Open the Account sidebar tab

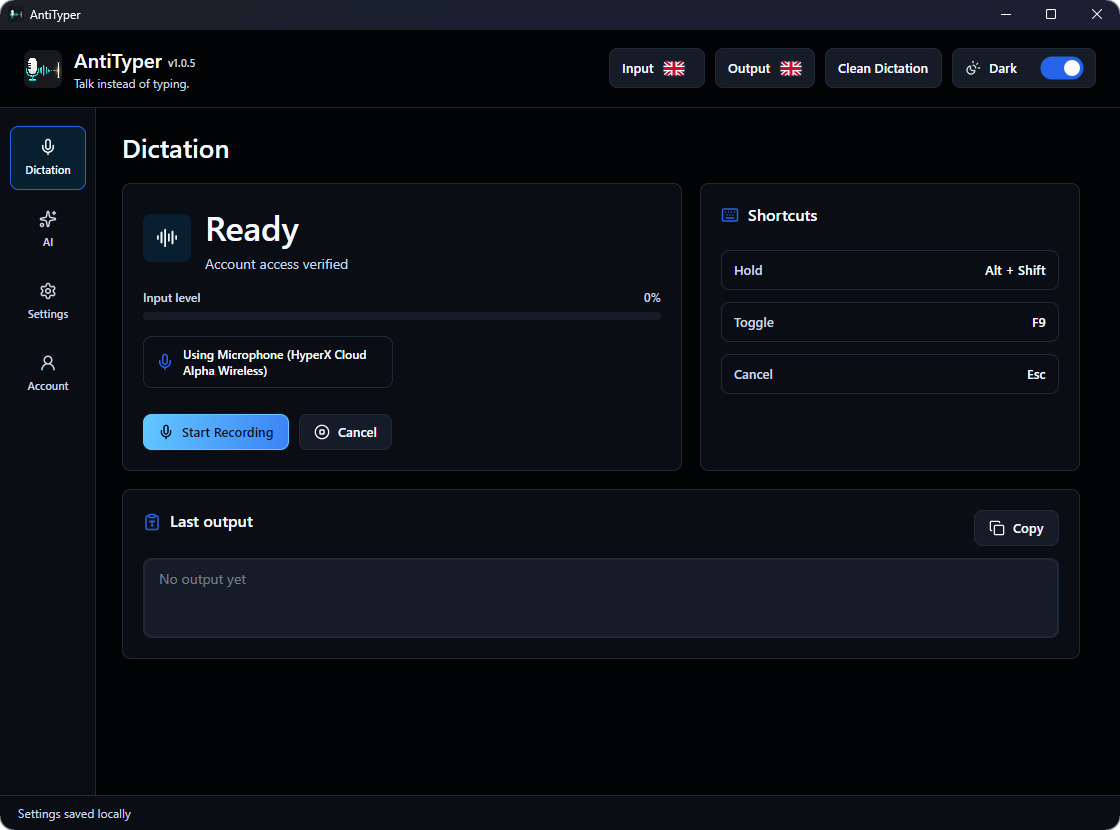pyautogui.click(x=48, y=373)
